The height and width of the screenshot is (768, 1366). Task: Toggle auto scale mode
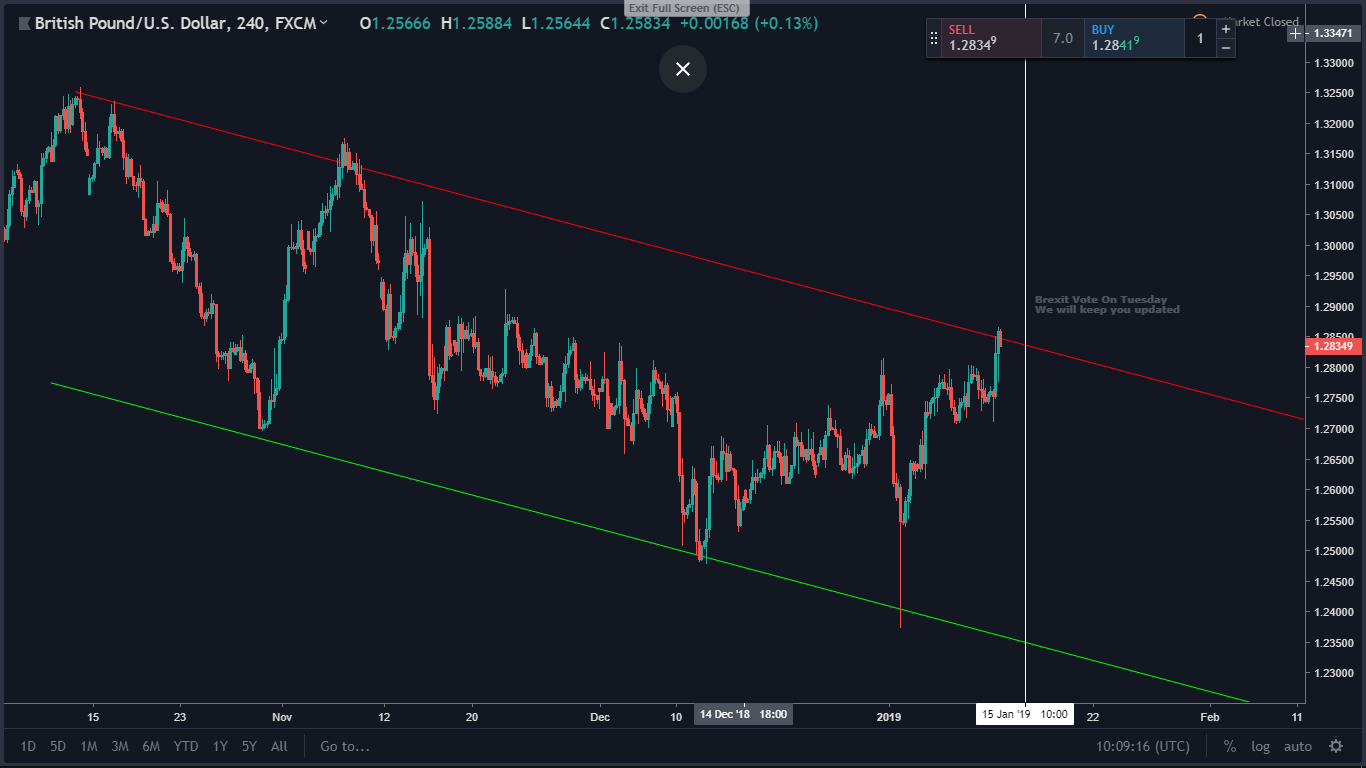point(1298,746)
